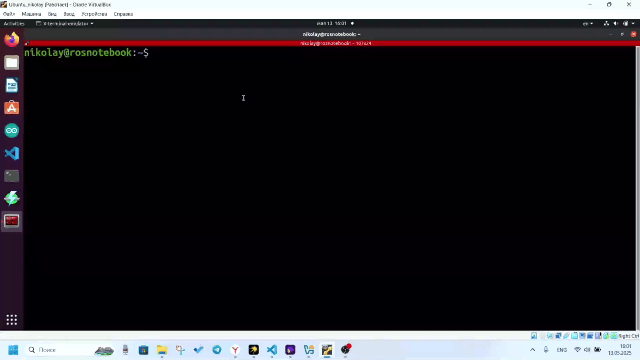Viewport: 640px width, 360px height.
Task: Open Yandex Browser on the taskbar
Action: [235, 350]
